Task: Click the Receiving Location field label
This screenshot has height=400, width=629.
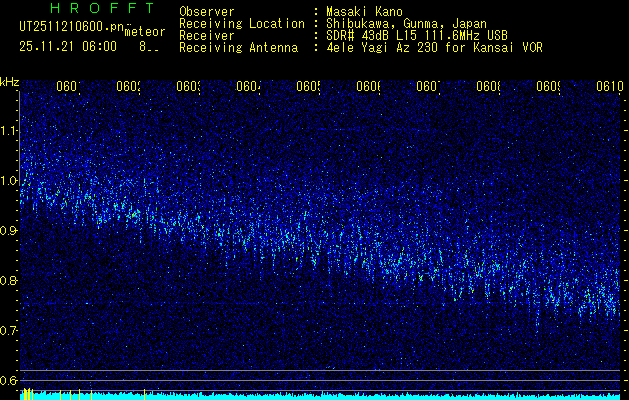Action: [241, 24]
